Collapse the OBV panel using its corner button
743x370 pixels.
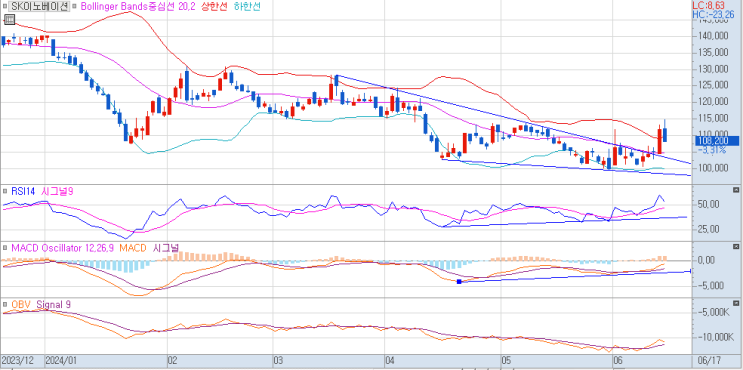point(736,303)
